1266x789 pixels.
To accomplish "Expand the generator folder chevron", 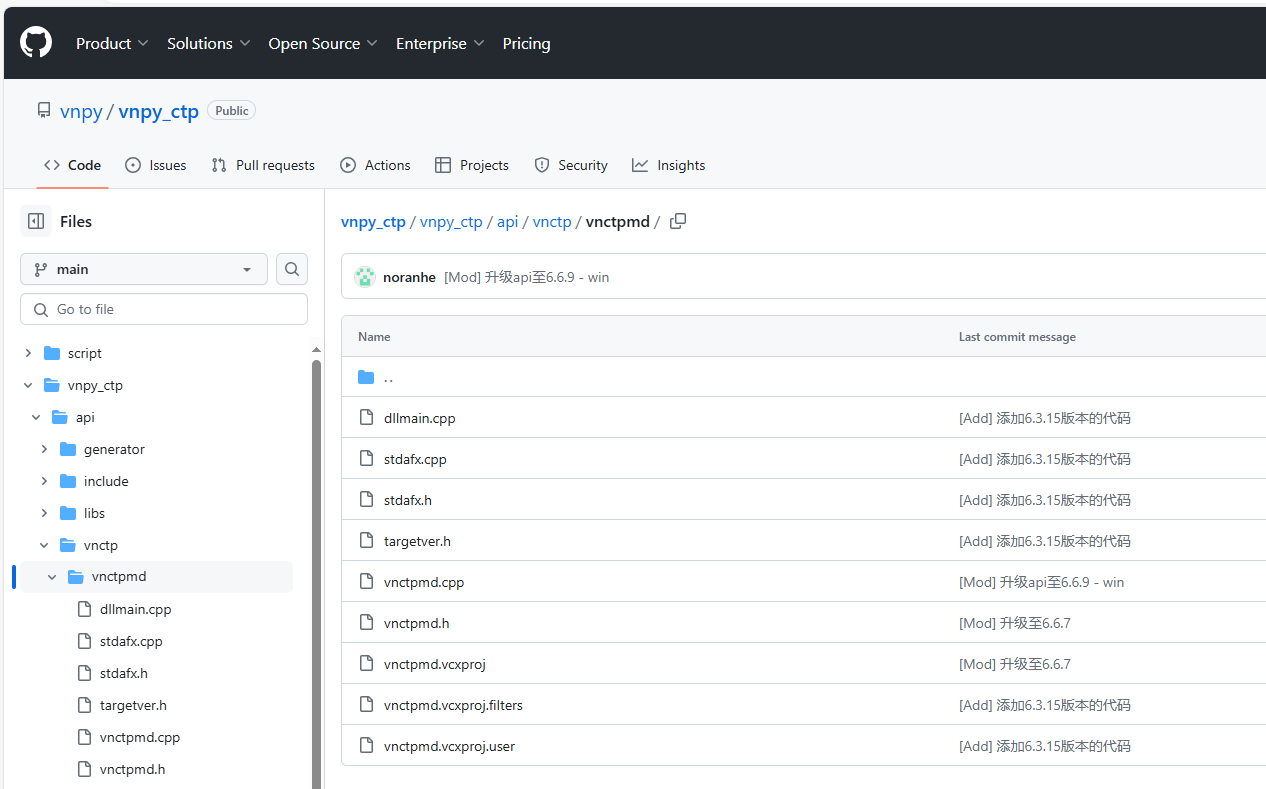I will click(44, 449).
